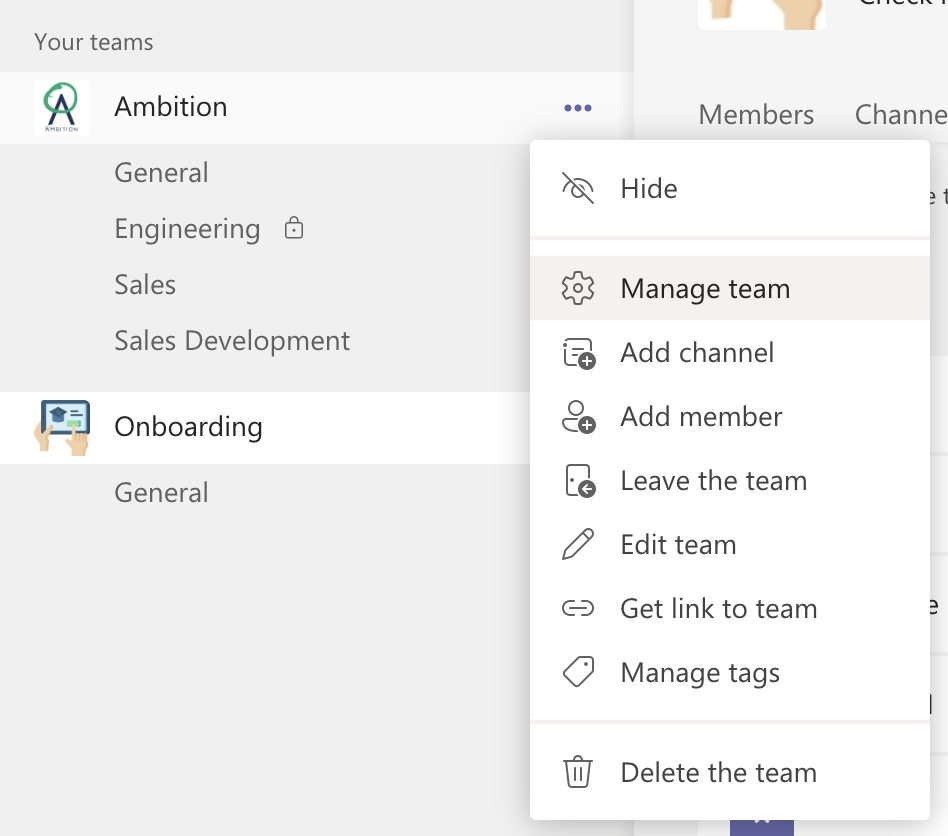Viewport: 948px width, 836px height.
Task: Select Leave the team menu entry
Action: coord(713,481)
